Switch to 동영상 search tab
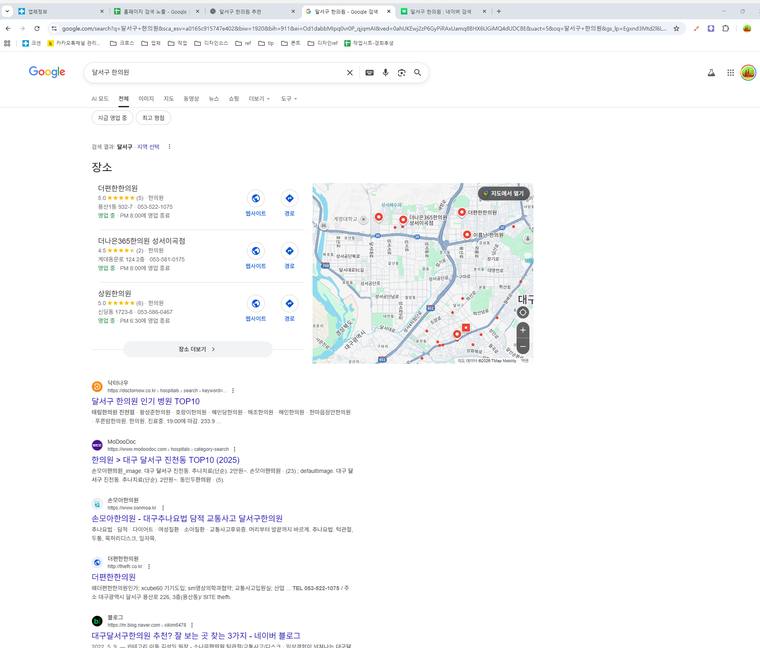 coord(191,99)
